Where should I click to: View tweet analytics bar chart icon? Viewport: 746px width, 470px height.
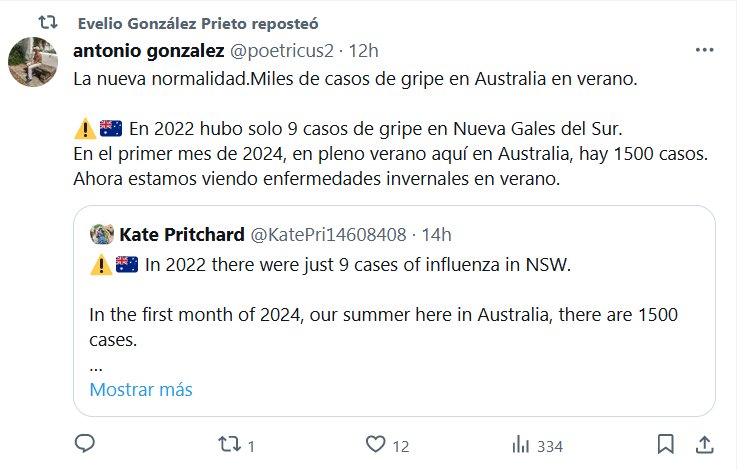(x=521, y=443)
